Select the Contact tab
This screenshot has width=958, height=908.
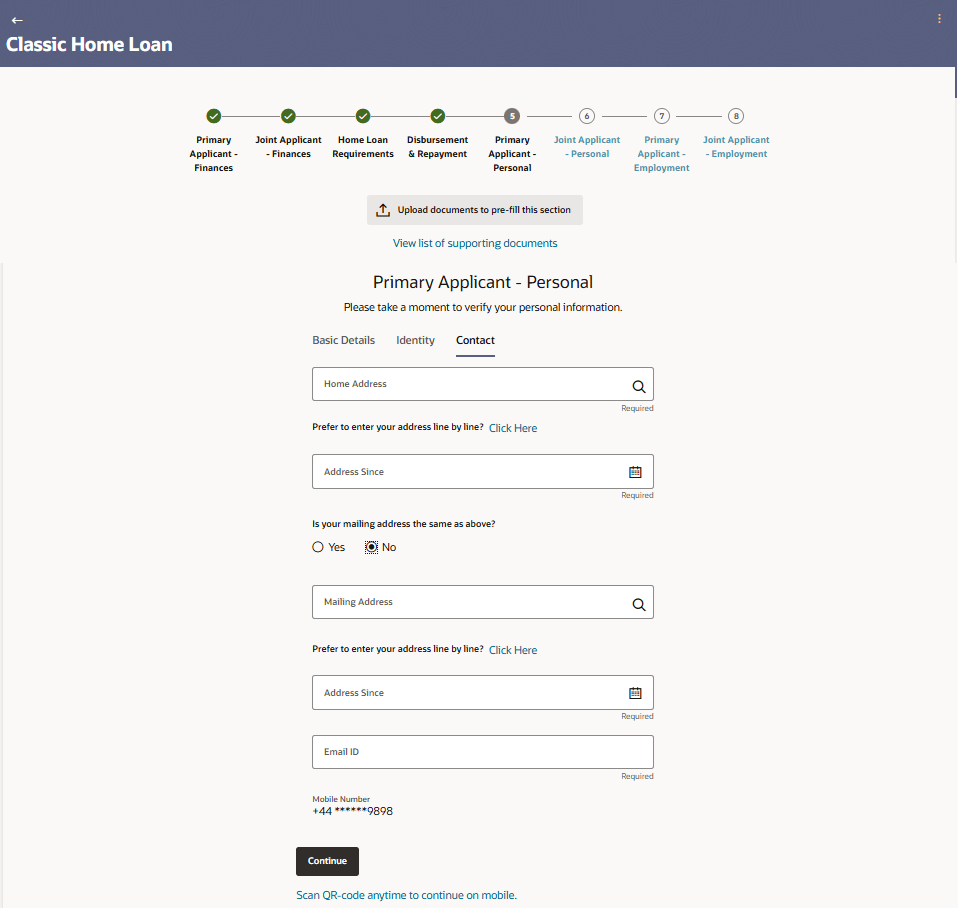tap(475, 340)
